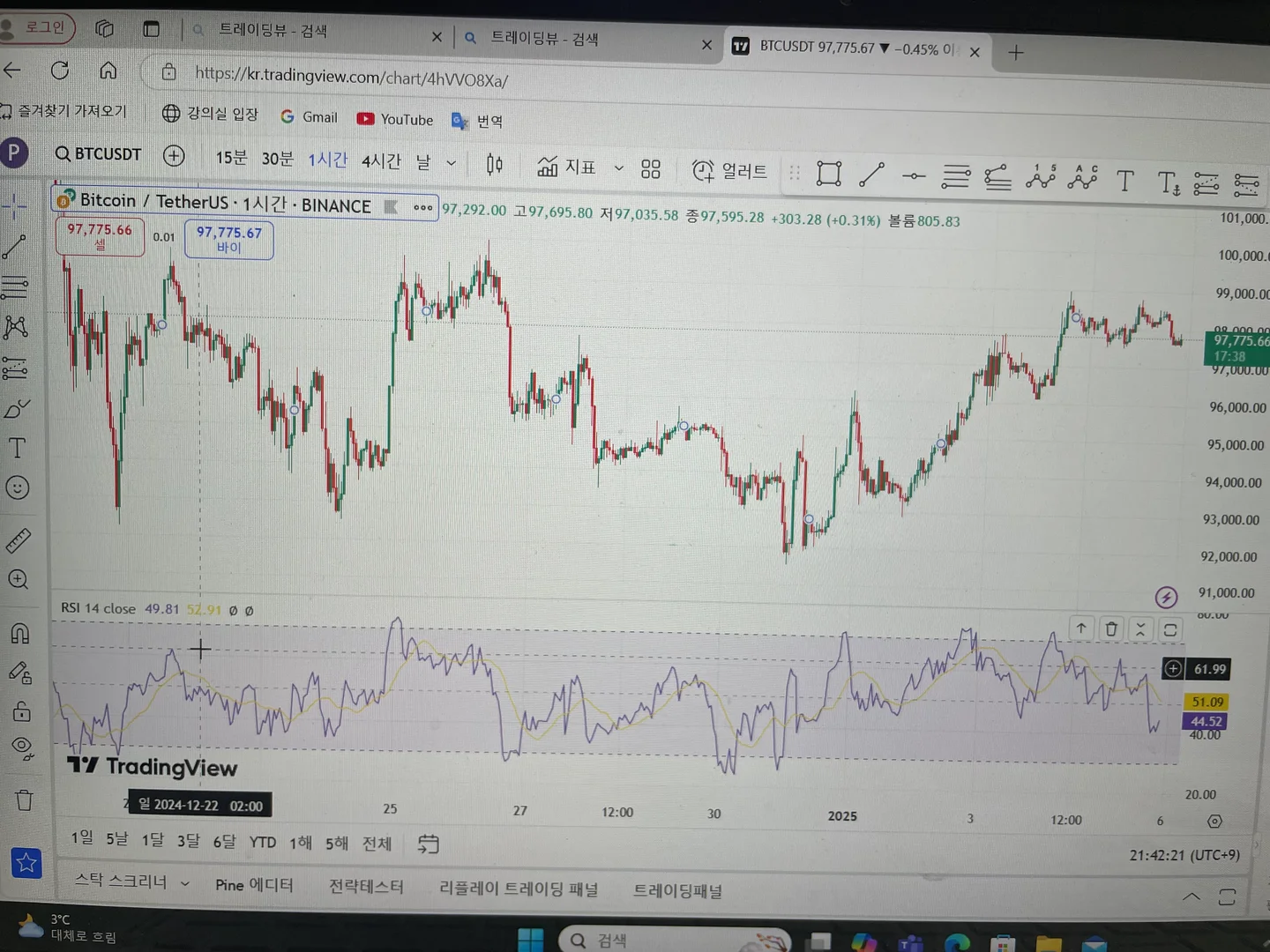Open the forecasting and measurement tools
Viewport: 1270px width, 952px height.
tap(15, 368)
